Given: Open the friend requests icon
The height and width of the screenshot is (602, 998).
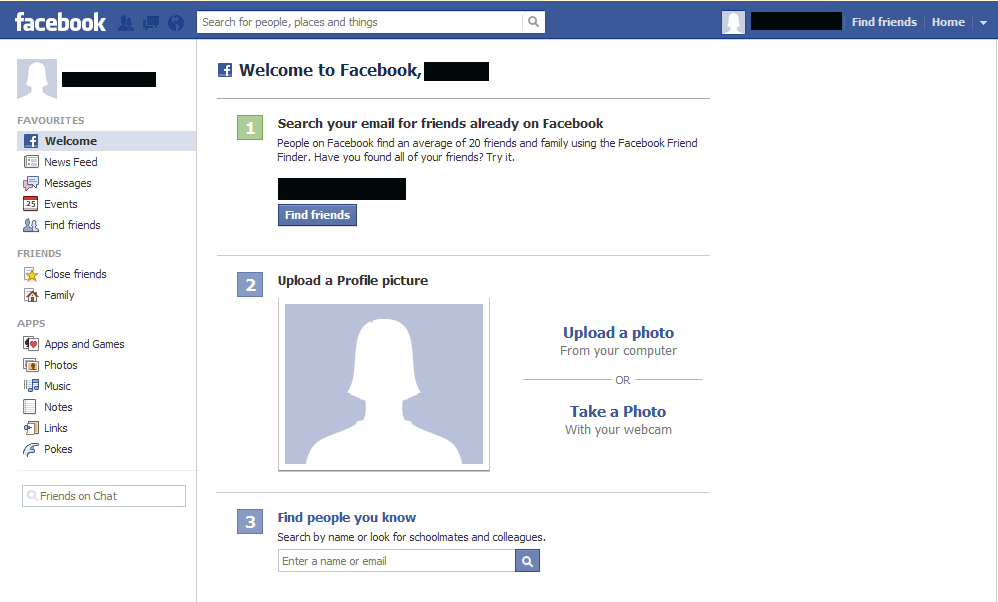Looking at the screenshot, I should pos(125,21).
